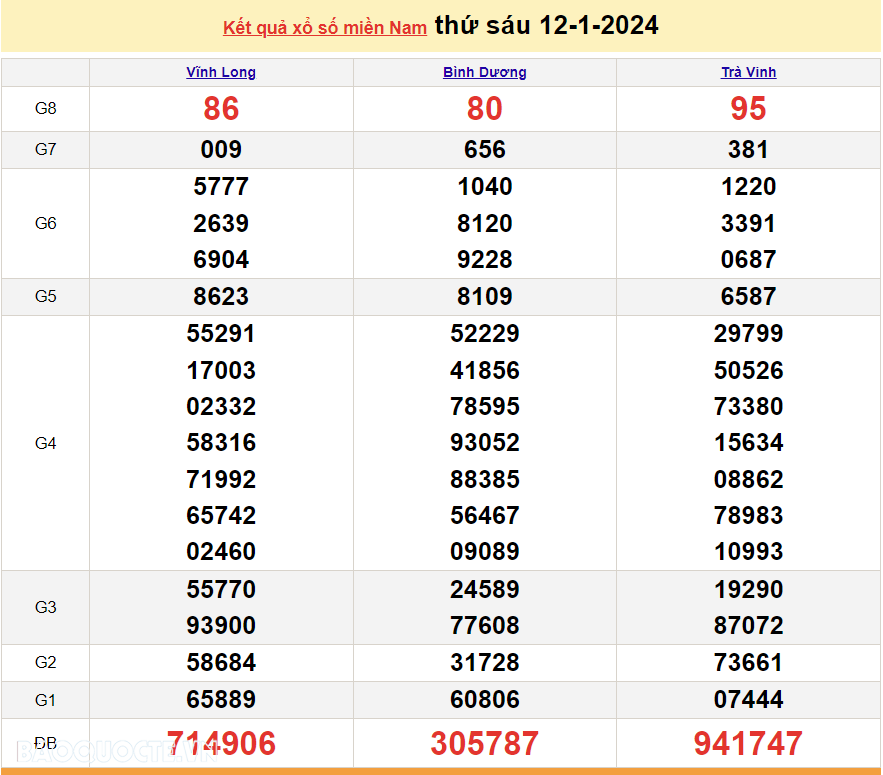Image resolution: width=883 pixels, height=775 pixels.
Task: Select the G6 number 8120
Action: (485, 224)
